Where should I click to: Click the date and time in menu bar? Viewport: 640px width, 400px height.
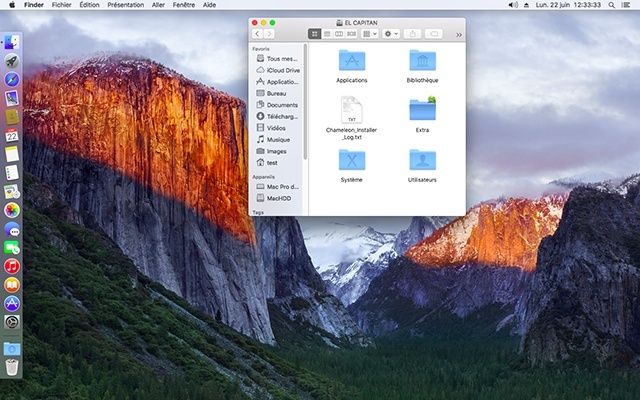(568, 5)
